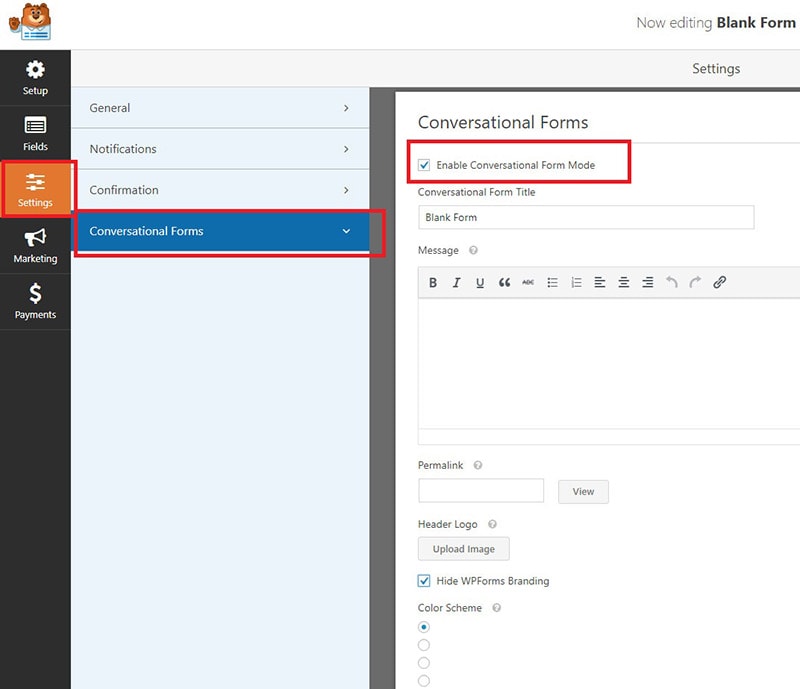
Task: Show help tooltip next to Permalink
Action: click(x=478, y=465)
